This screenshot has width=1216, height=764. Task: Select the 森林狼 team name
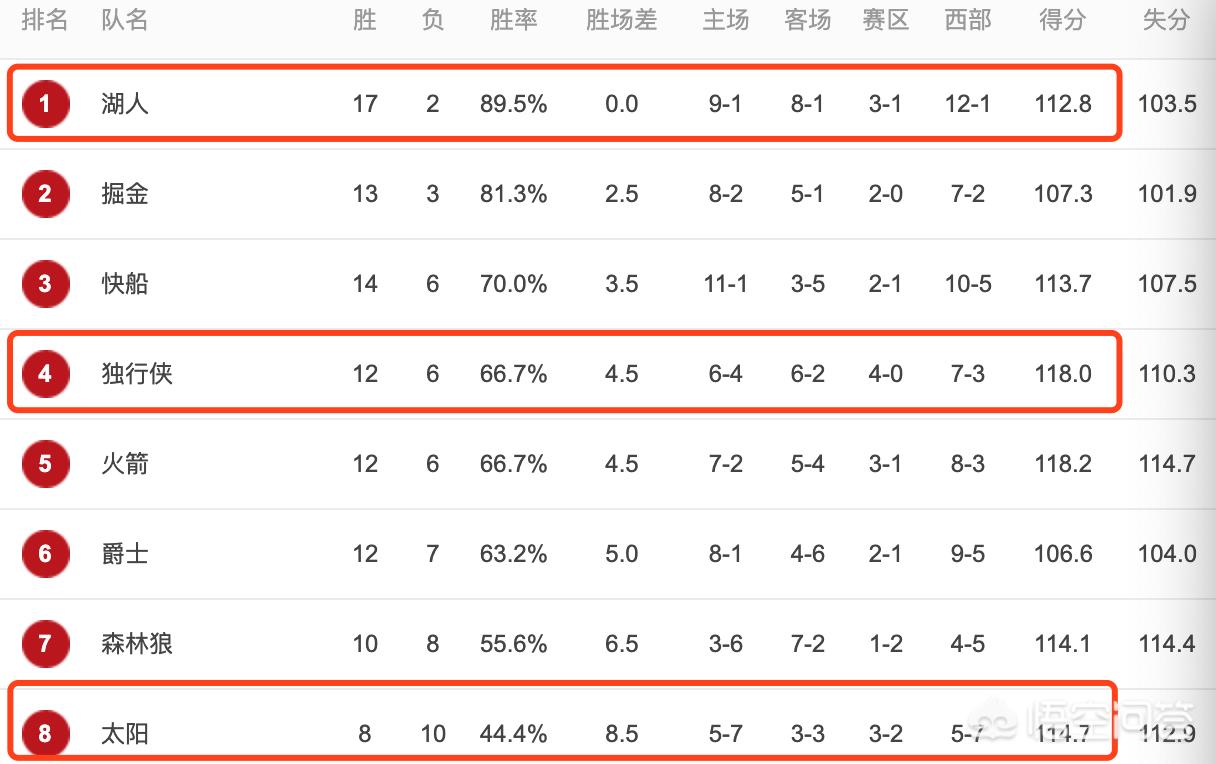[137, 644]
